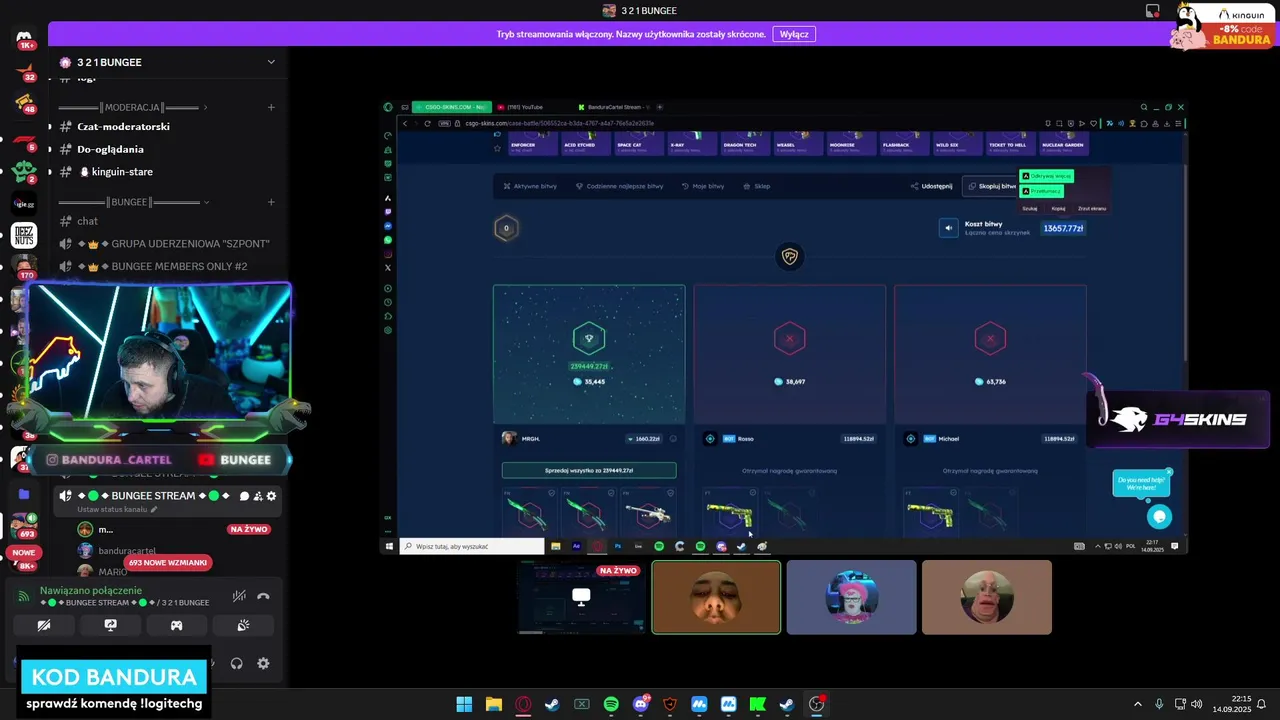Screen dimensions: 1280x720
Task: Click the Windows search box in stream
Action: point(472,547)
